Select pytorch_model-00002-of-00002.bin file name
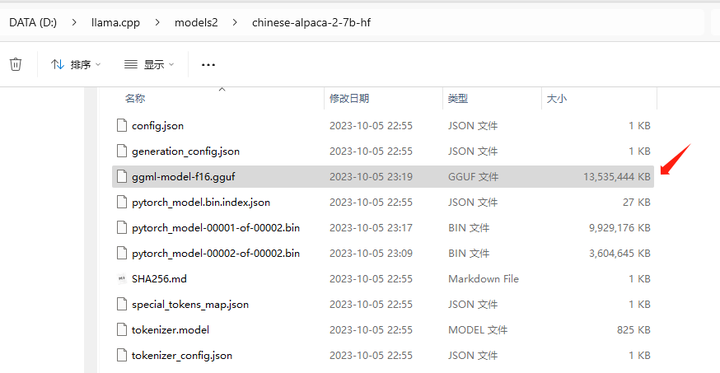The image size is (720, 373). [216, 253]
